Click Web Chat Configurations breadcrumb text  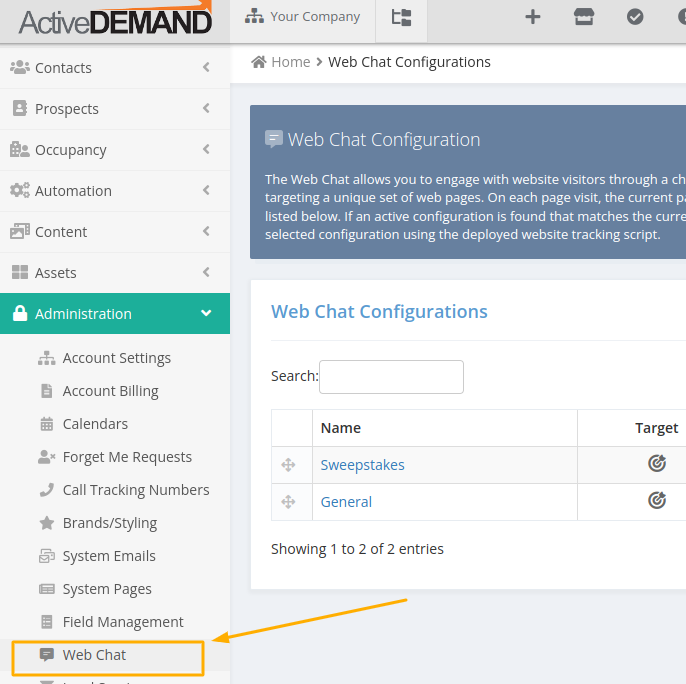coord(409,62)
